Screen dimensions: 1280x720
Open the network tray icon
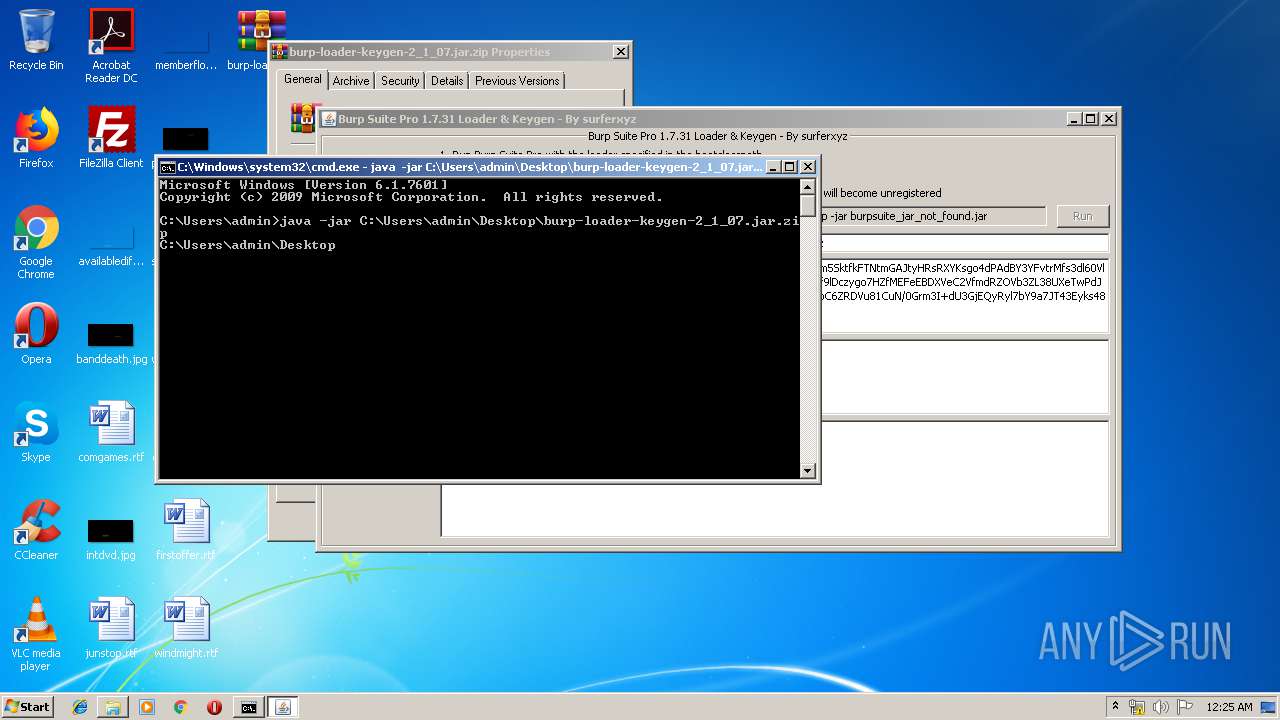1137,707
